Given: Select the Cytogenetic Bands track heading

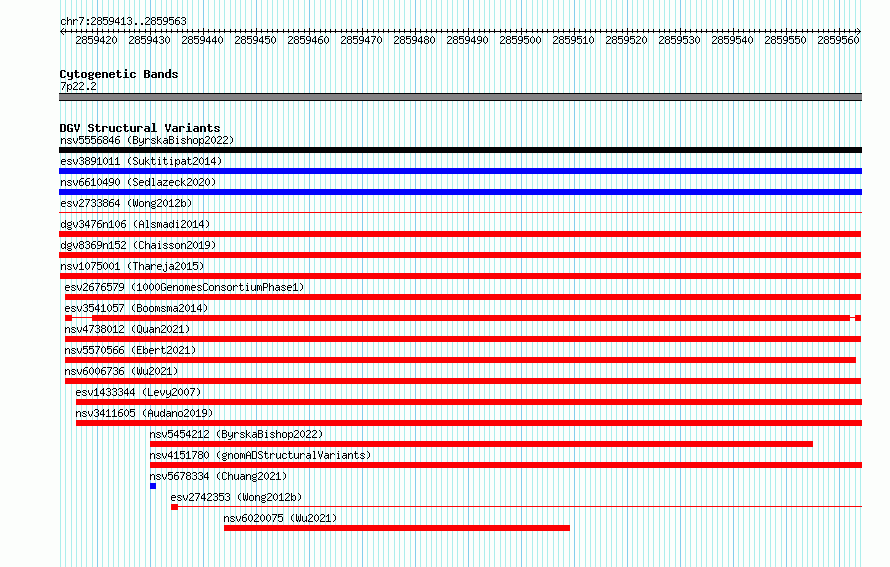Looking at the screenshot, I should (x=119, y=74).
